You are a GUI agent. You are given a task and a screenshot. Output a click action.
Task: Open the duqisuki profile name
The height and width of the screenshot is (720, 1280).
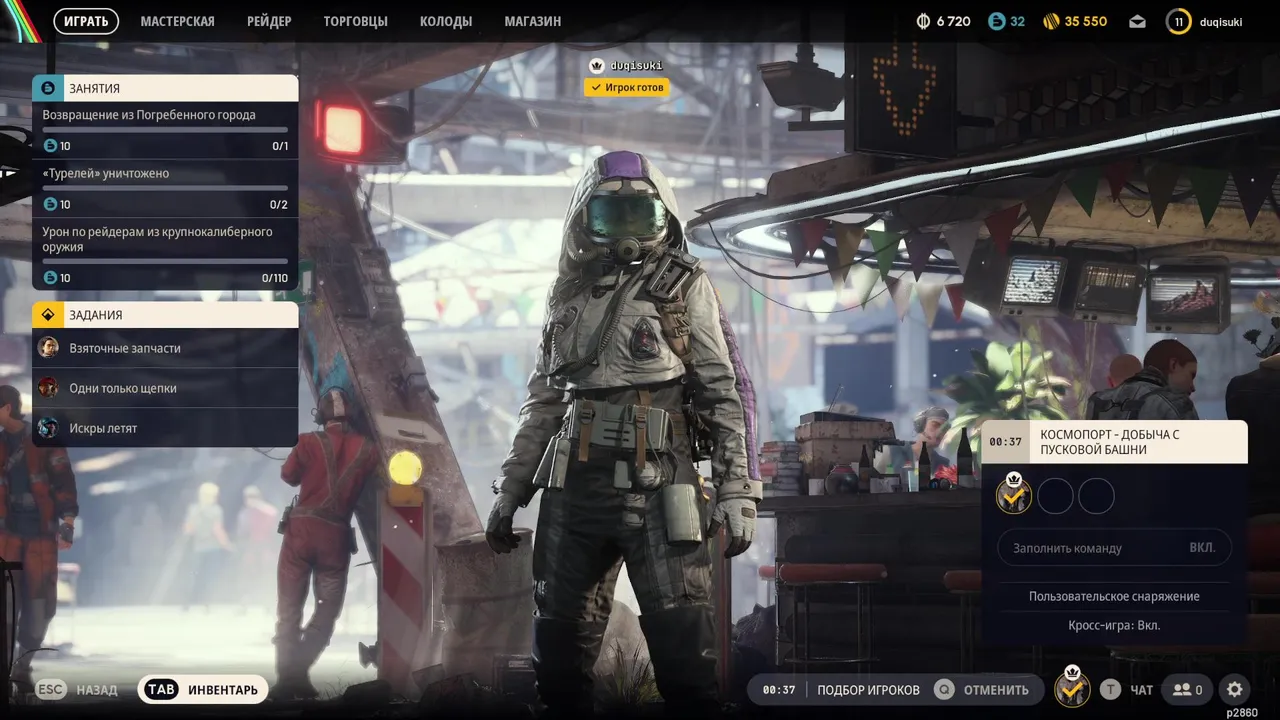[x=1220, y=21]
